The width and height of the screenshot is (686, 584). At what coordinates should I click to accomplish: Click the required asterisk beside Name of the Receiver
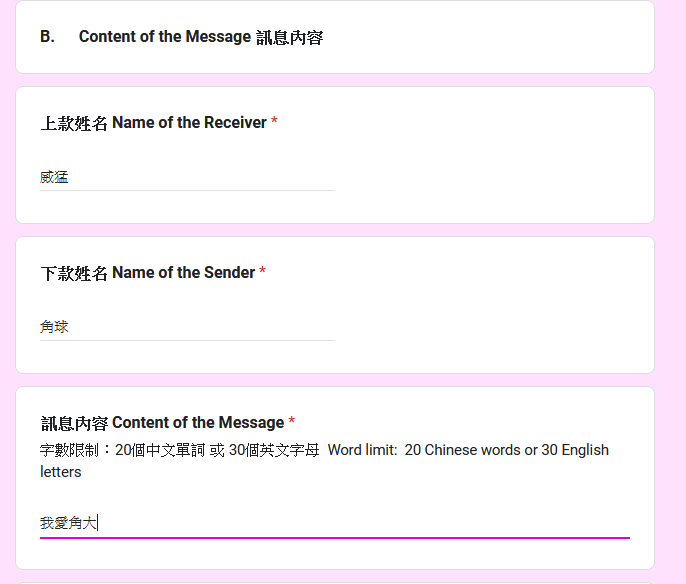click(274, 121)
